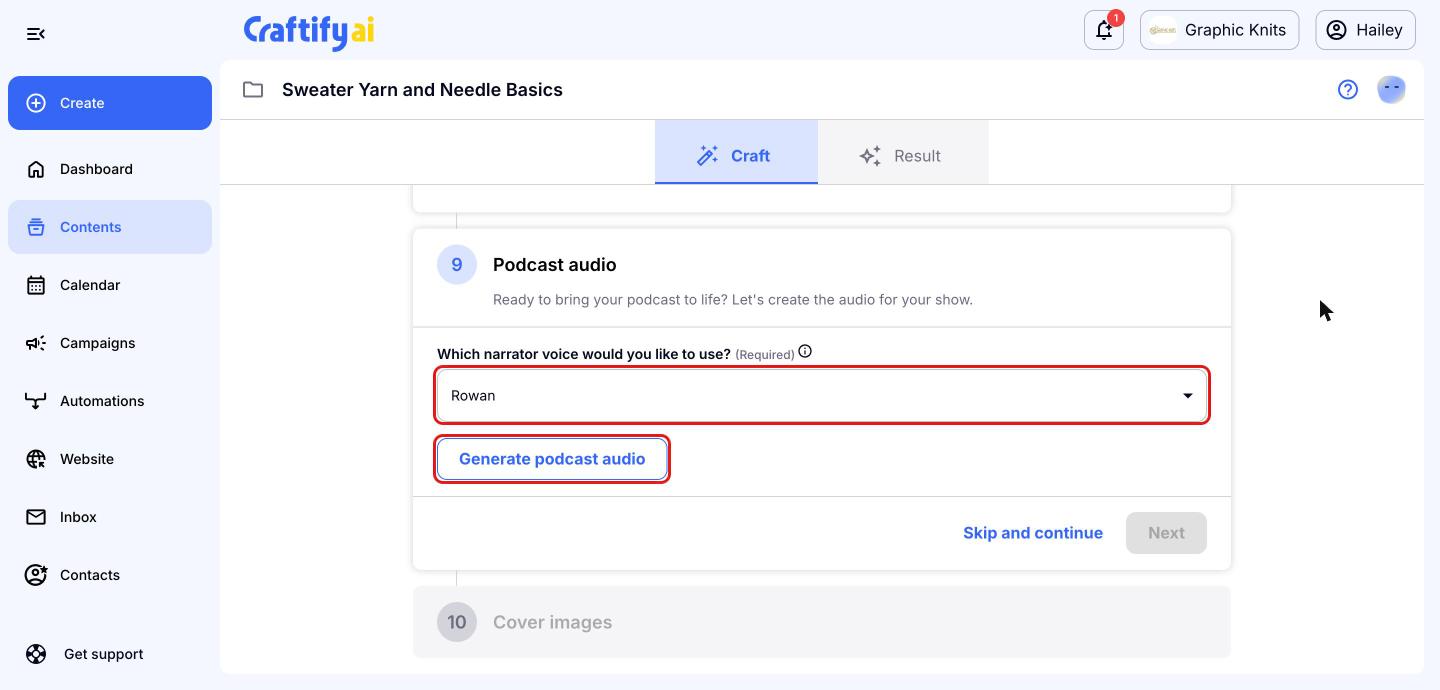Open Hailey user account menu

click(x=1365, y=30)
